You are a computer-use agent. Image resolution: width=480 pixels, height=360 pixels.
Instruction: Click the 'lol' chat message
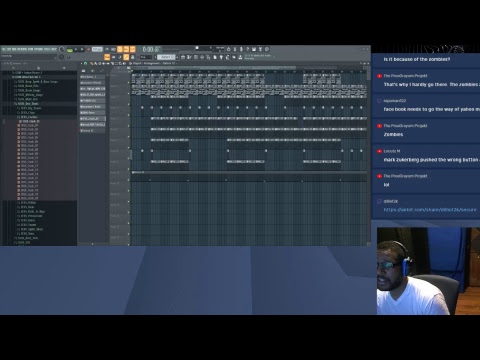[386, 185]
